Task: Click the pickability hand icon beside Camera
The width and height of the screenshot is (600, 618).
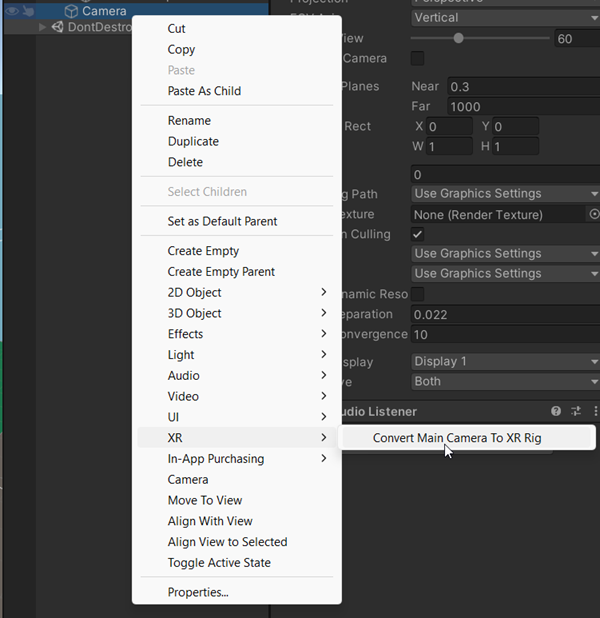Action: point(30,11)
